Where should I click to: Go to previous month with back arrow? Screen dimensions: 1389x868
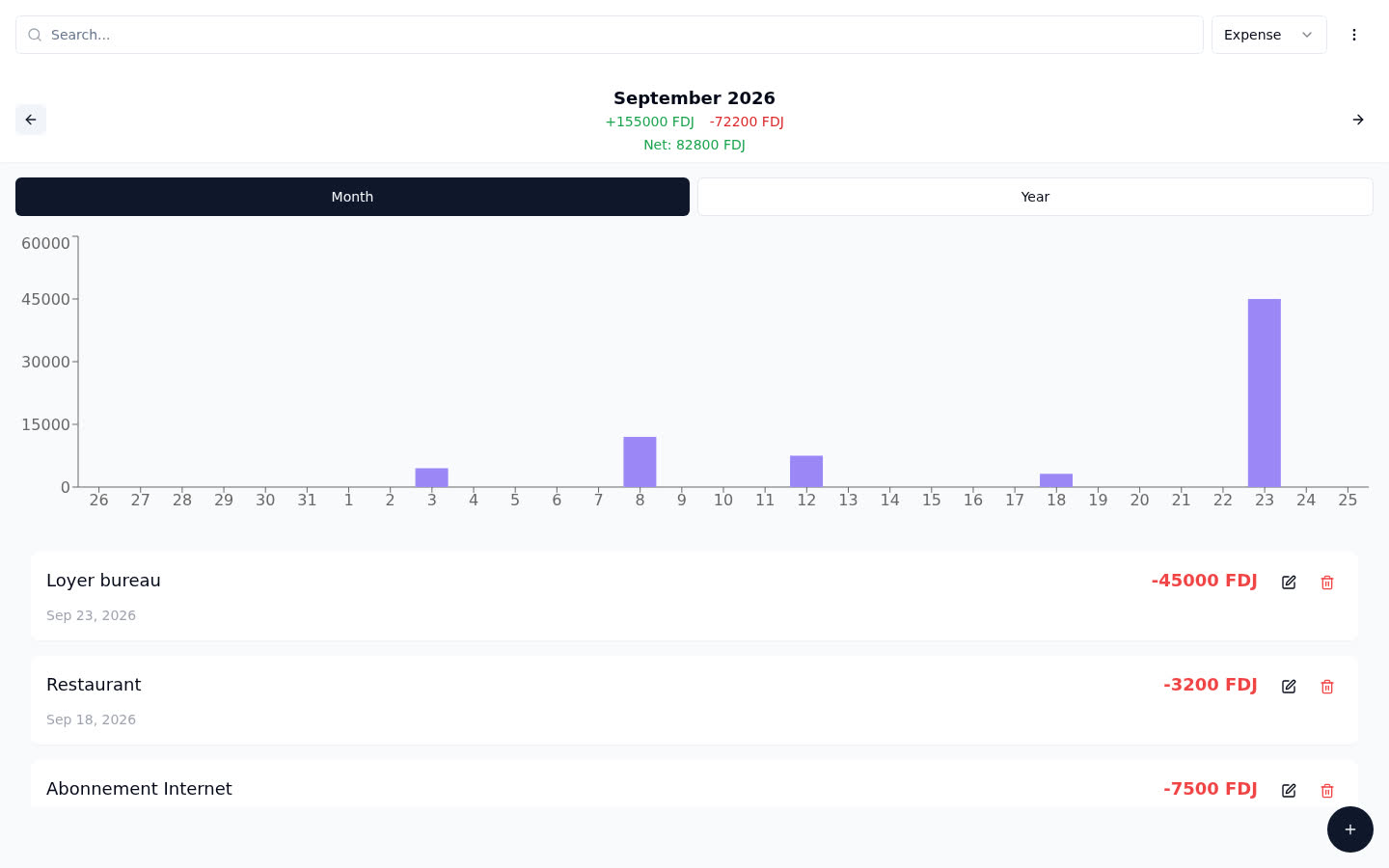(31, 120)
